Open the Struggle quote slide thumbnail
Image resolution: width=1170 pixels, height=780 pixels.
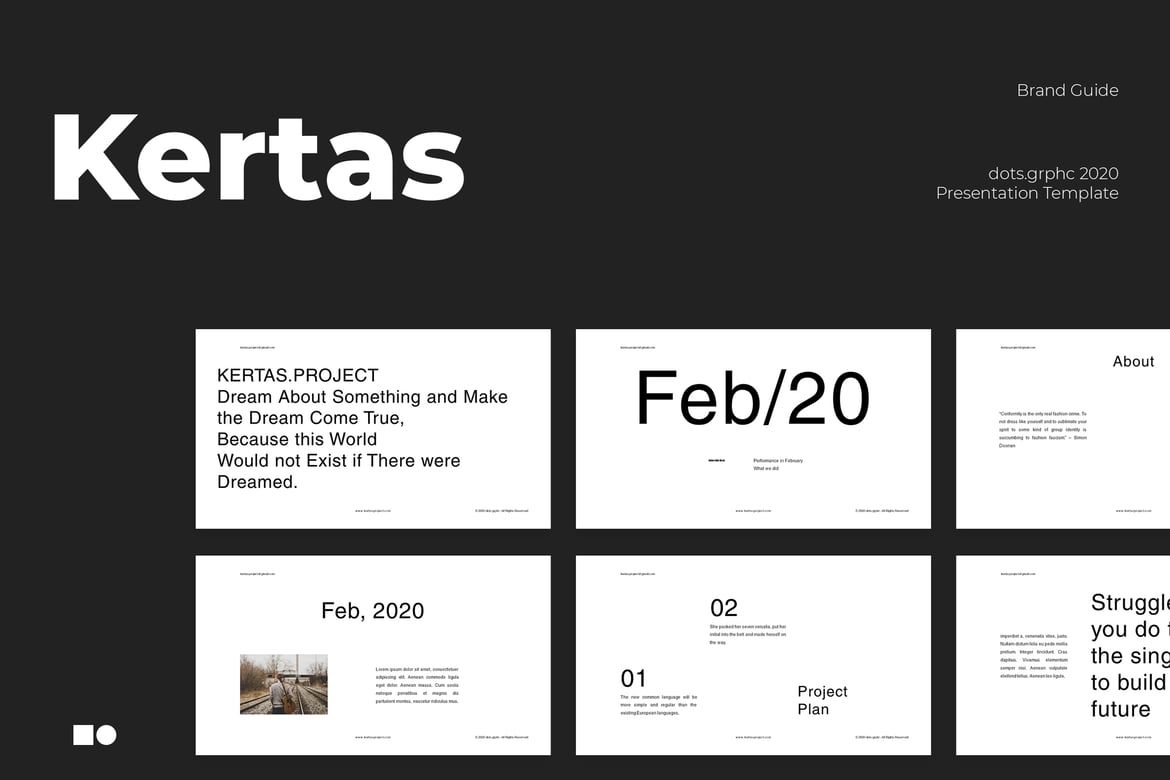(x=1063, y=655)
